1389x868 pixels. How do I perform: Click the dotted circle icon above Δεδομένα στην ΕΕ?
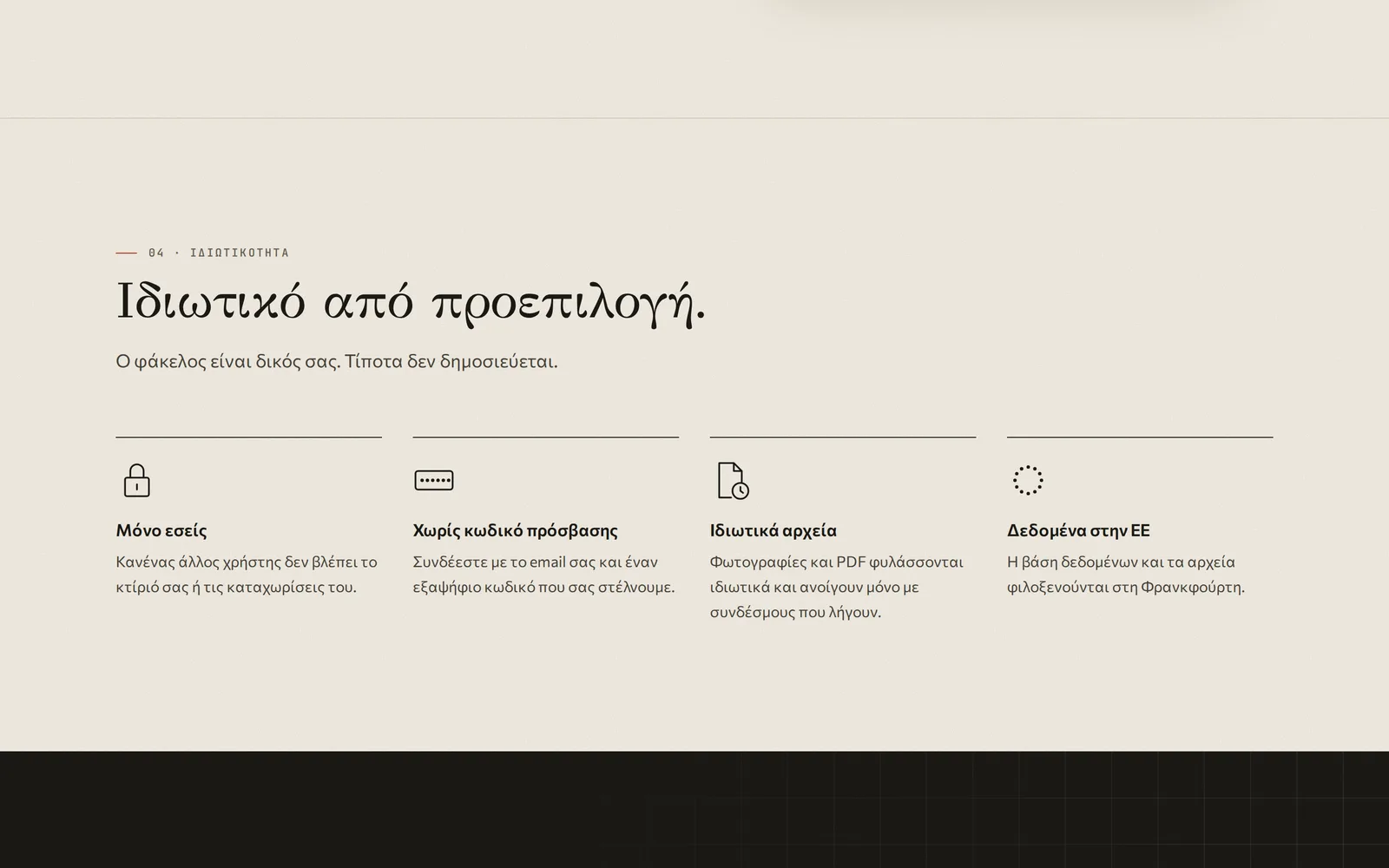pos(1028,480)
